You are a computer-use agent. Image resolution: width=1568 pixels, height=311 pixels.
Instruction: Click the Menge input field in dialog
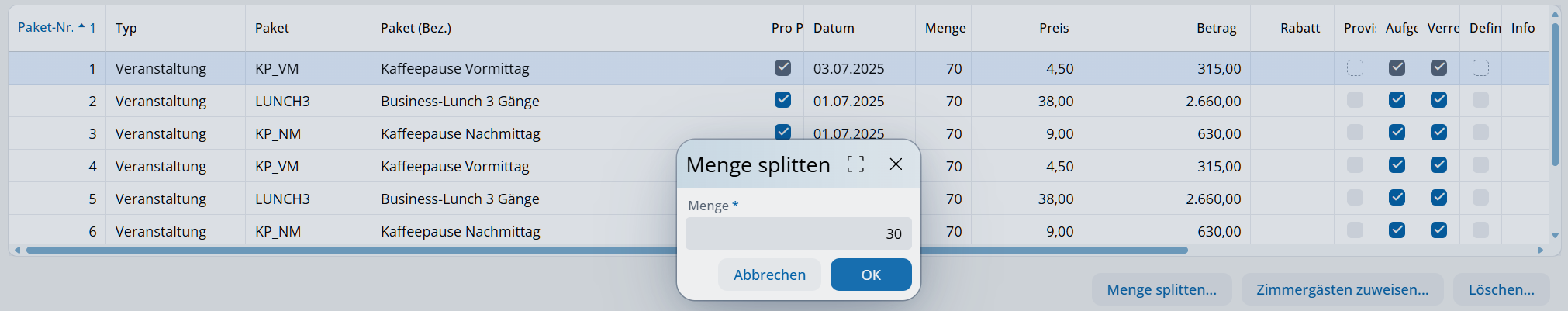(x=799, y=233)
